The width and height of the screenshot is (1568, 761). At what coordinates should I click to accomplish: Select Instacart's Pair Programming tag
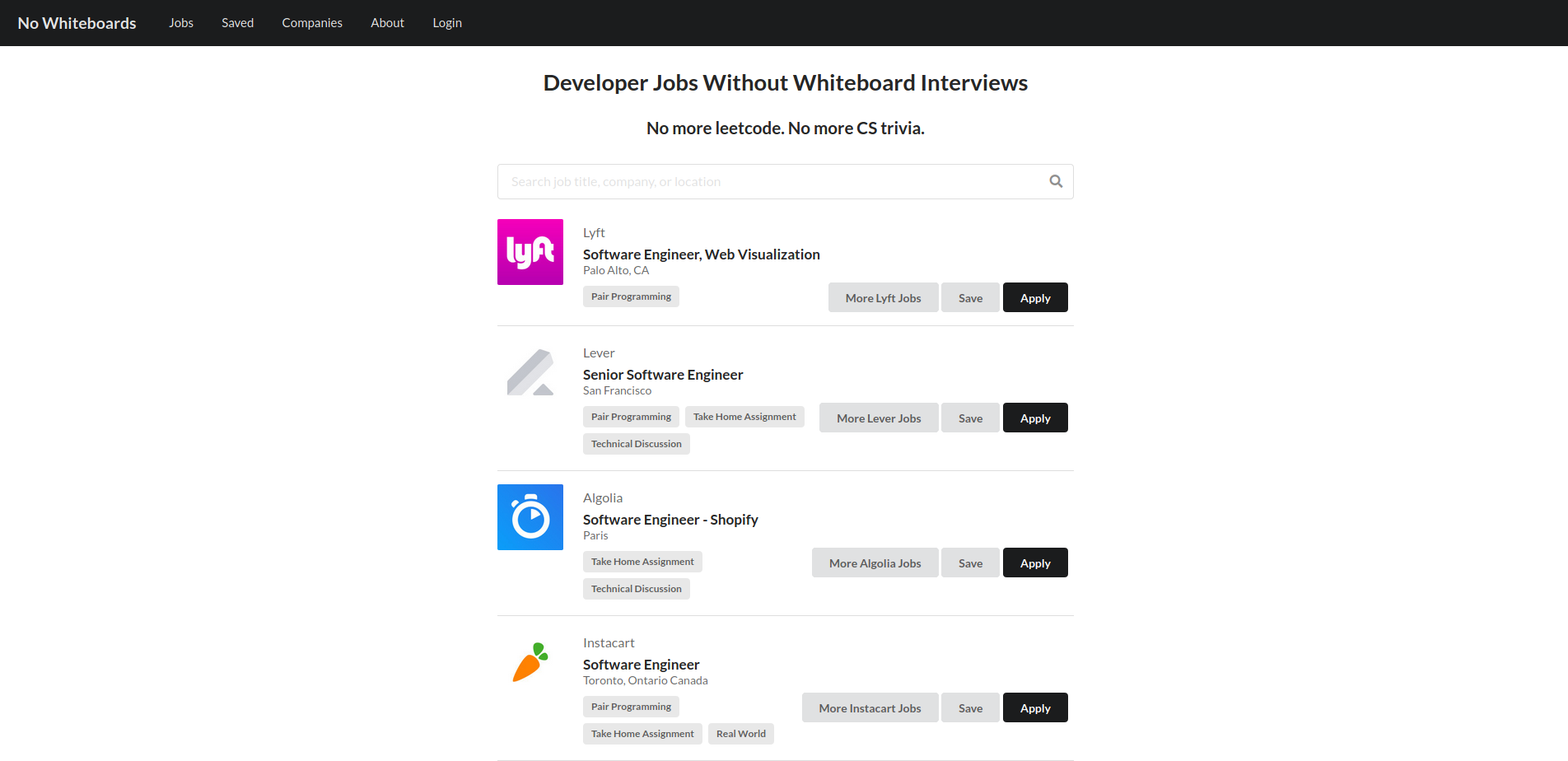pyautogui.click(x=631, y=707)
